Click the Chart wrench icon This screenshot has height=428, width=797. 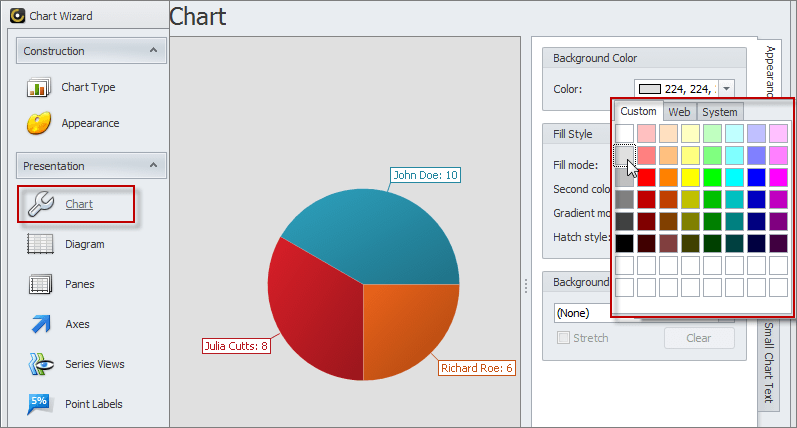point(39,204)
